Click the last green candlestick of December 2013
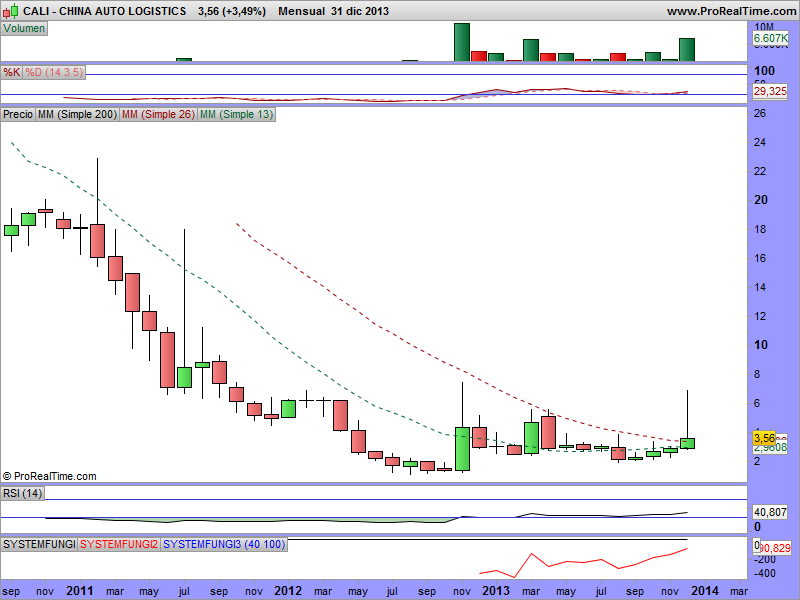Image resolution: width=800 pixels, height=600 pixels. pos(687,443)
